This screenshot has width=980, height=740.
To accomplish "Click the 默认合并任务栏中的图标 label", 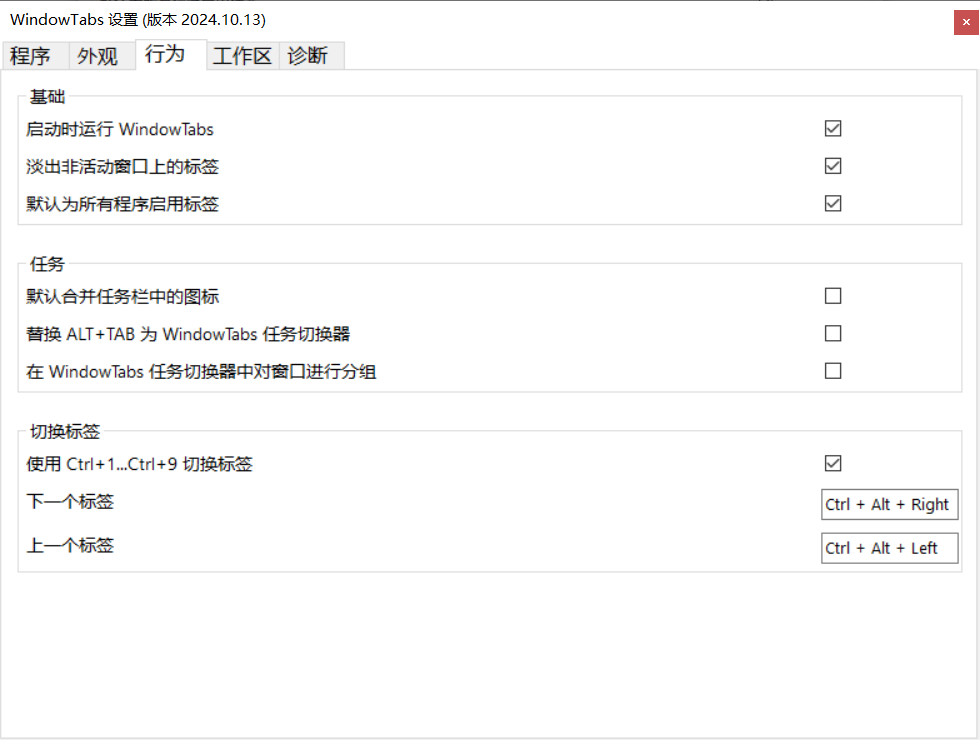I will [x=122, y=297].
